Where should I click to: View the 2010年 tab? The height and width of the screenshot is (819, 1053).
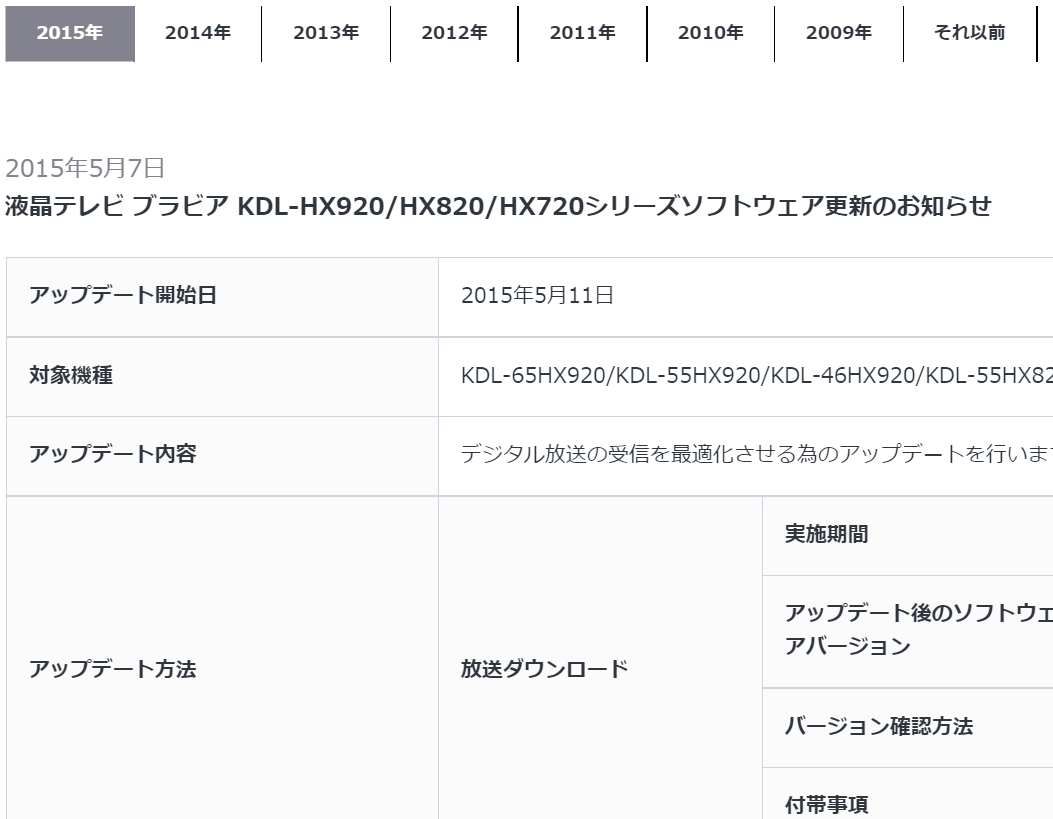pyautogui.click(x=711, y=33)
